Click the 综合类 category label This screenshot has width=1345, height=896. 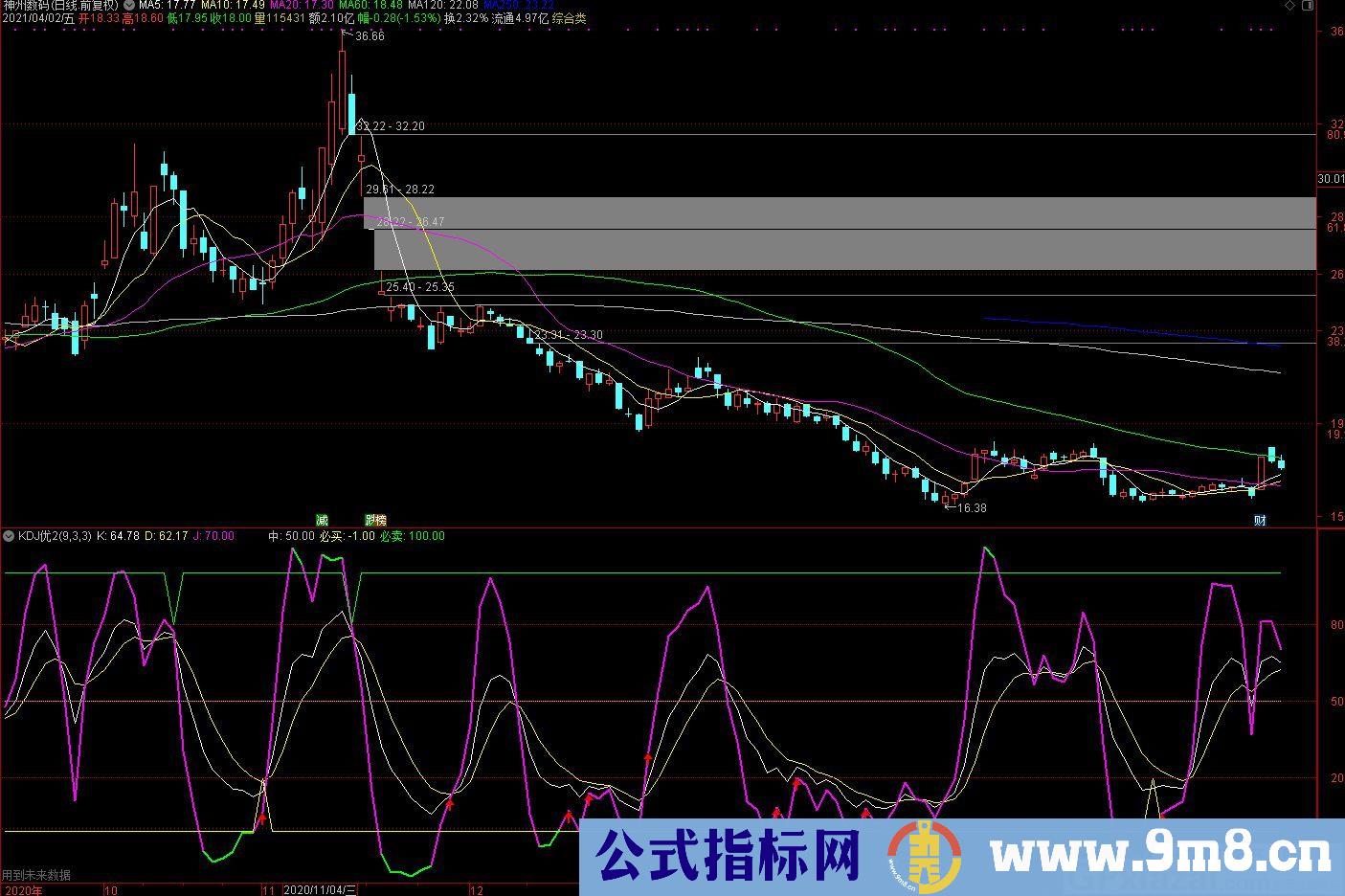569,18
